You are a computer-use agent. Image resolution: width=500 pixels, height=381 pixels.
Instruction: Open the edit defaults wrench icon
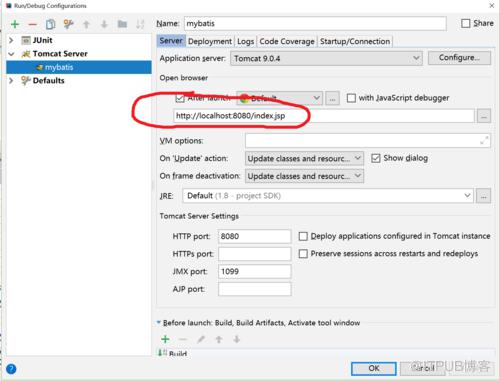68,24
